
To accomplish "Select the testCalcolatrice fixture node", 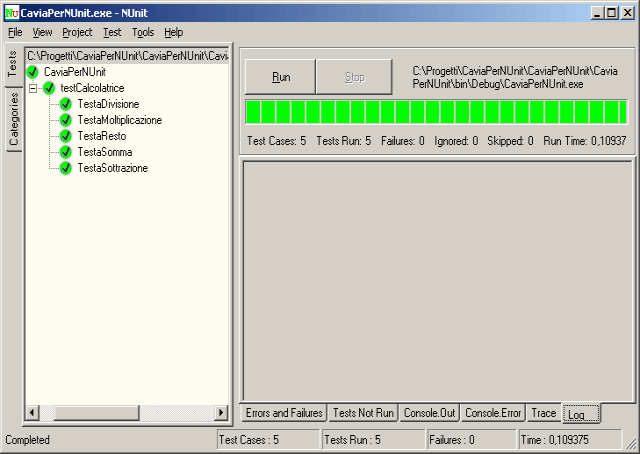I will coord(92,88).
